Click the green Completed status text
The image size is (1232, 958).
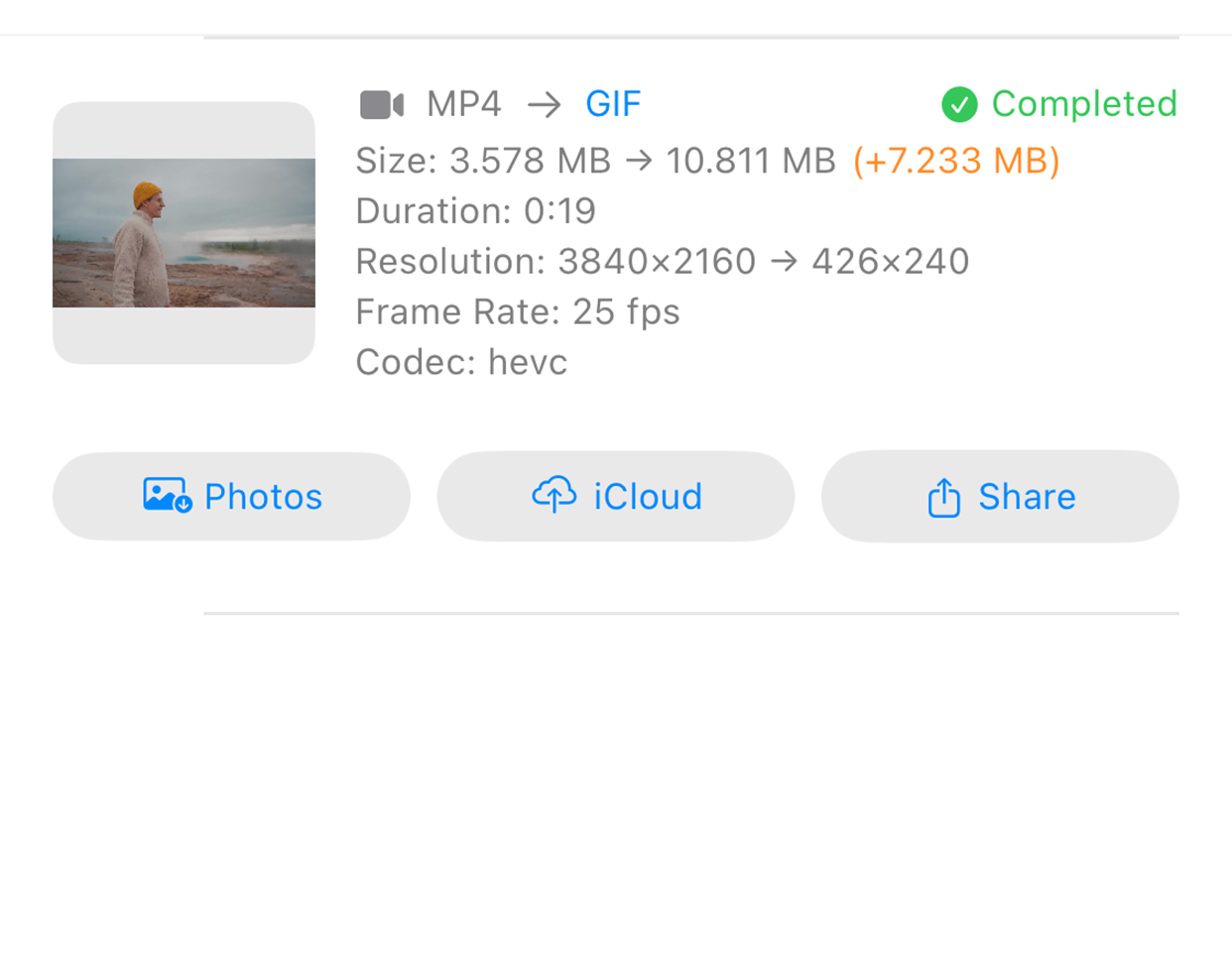pos(1084,104)
